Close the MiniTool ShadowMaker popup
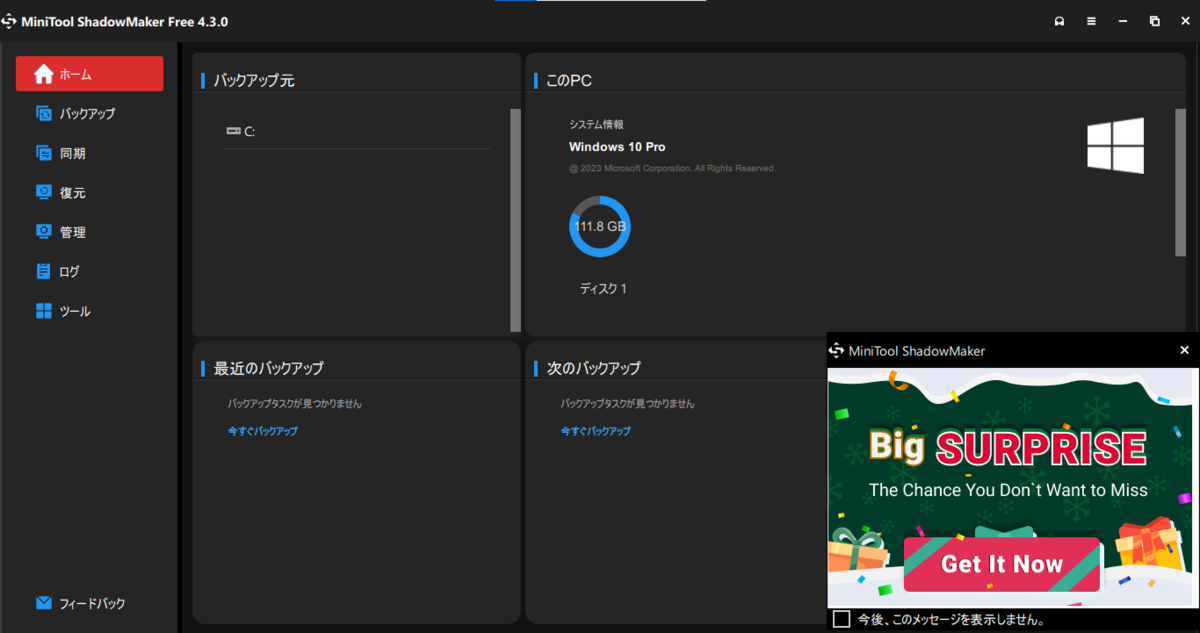 (1184, 350)
